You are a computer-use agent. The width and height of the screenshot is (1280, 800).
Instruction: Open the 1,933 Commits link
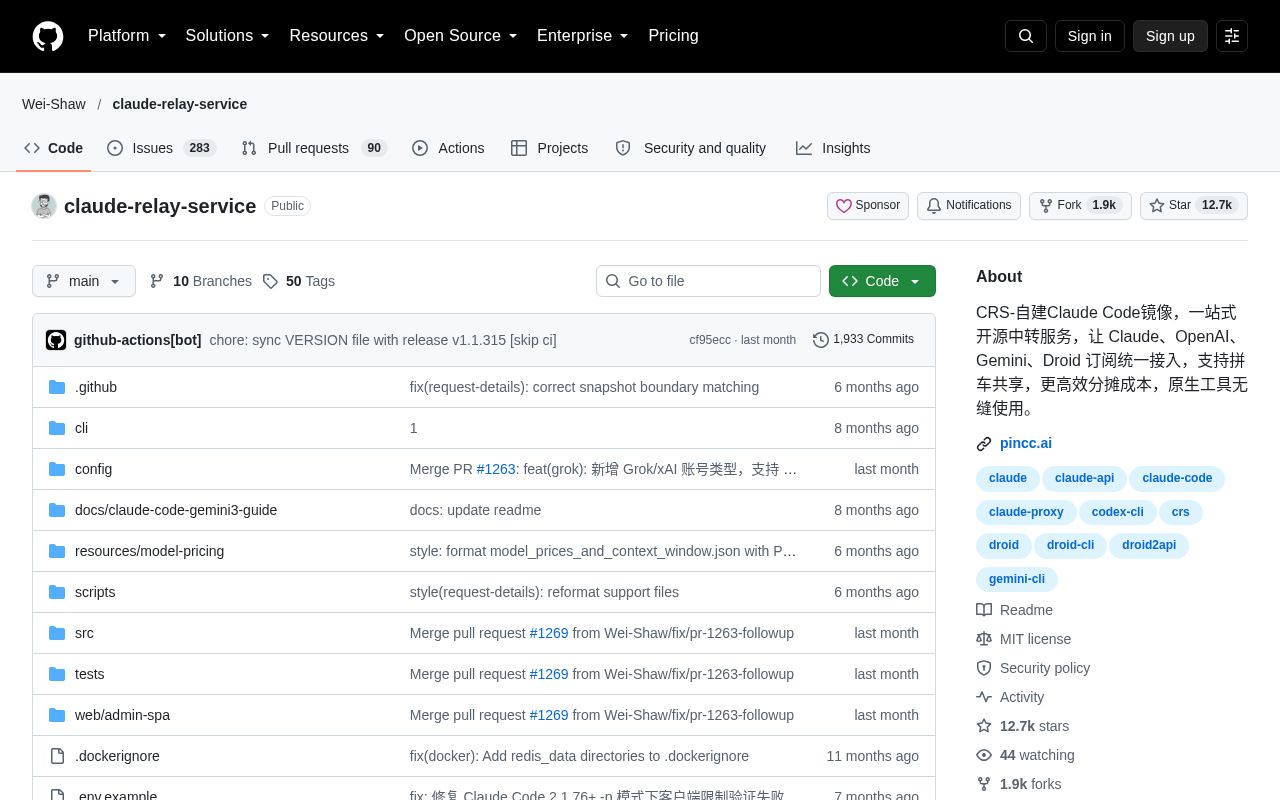click(863, 340)
